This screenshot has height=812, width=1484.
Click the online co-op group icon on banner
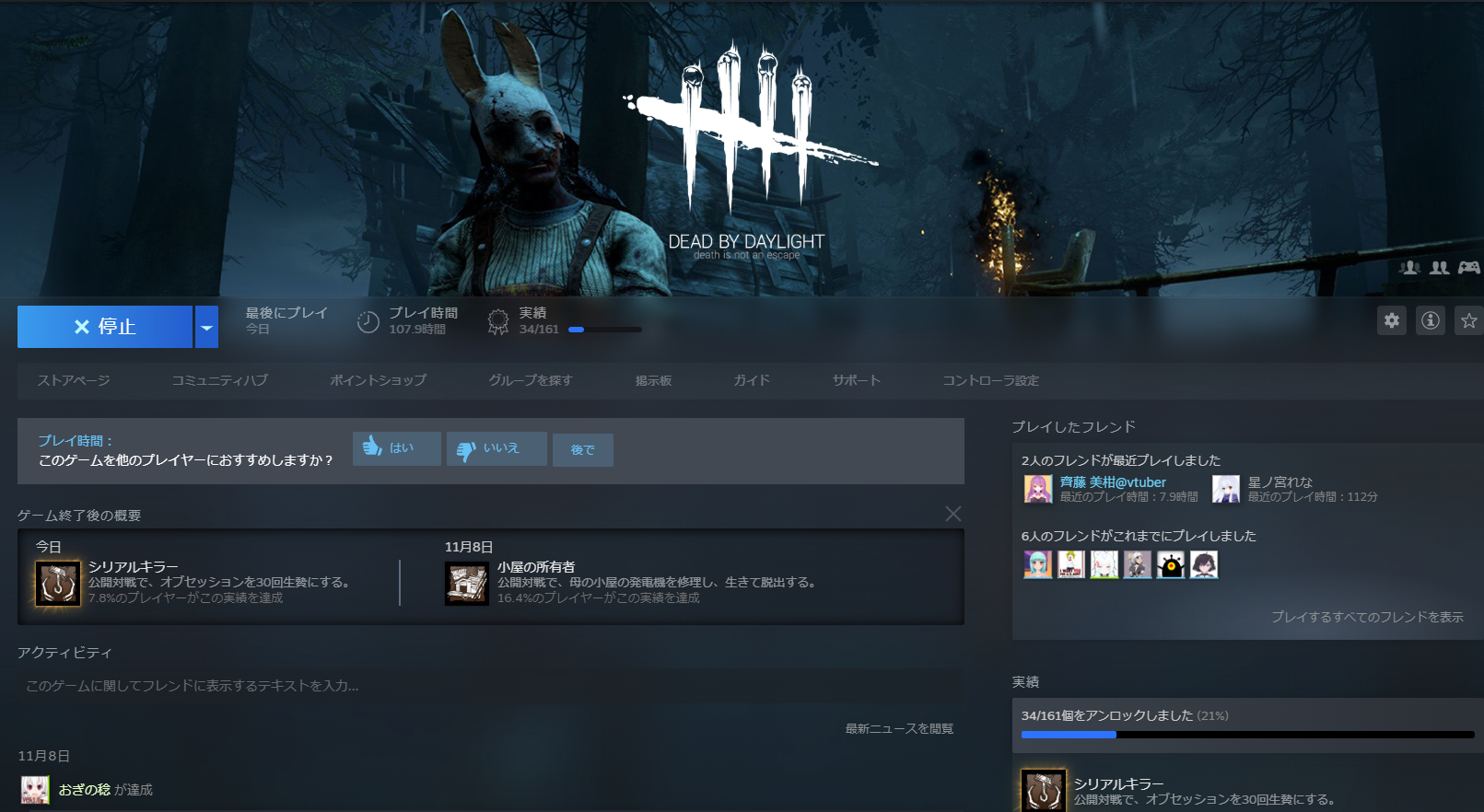pyautogui.click(x=1409, y=267)
